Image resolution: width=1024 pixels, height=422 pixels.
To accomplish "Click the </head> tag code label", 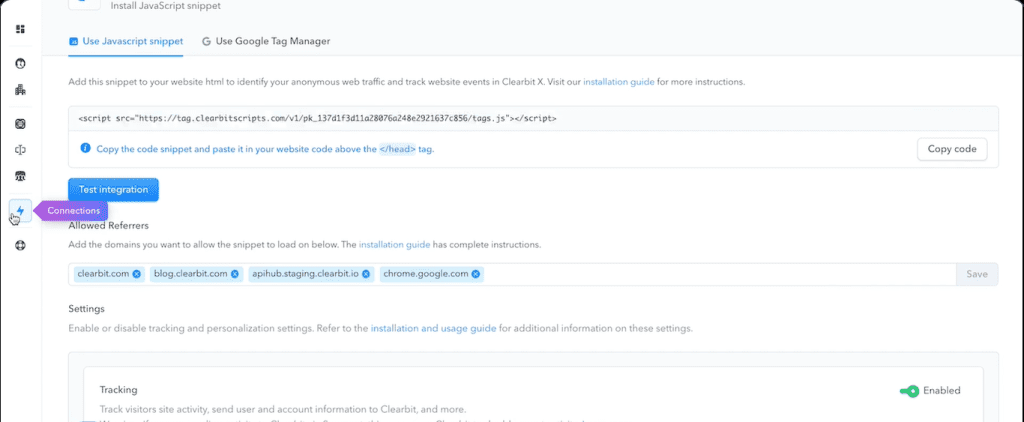I will click(397, 149).
